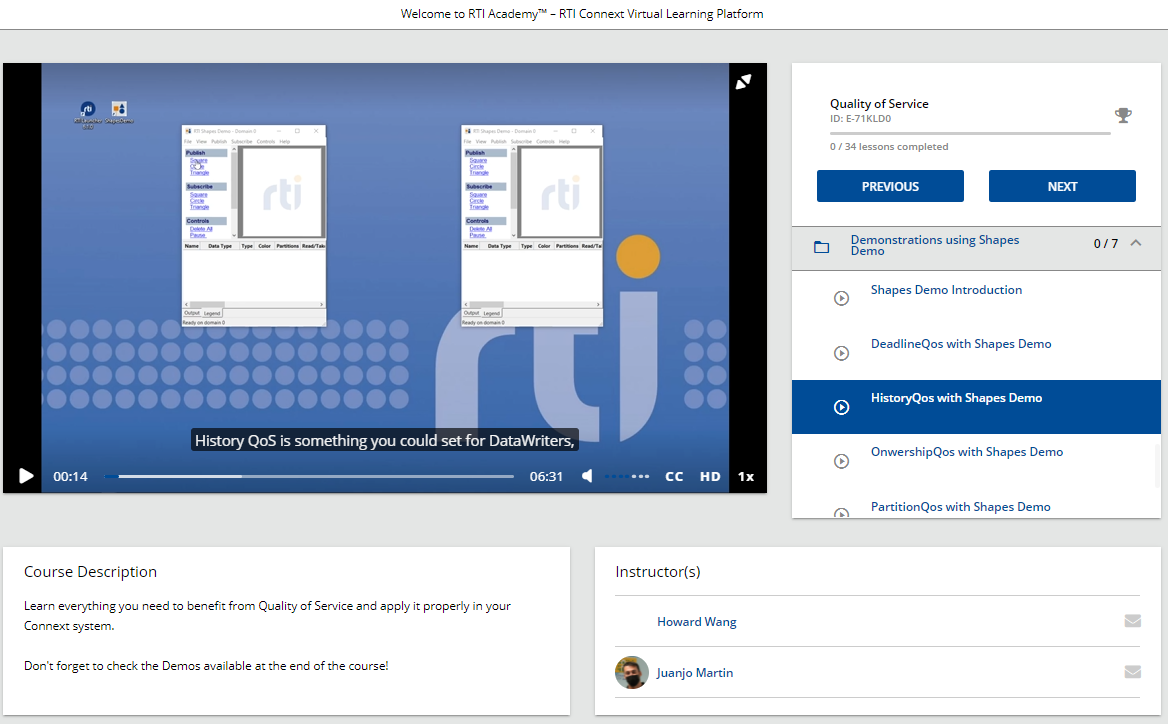Viewport: 1168px width, 724px height.
Task: Open Juanjo Martin instructor profile link
Action: click(694, 673)
